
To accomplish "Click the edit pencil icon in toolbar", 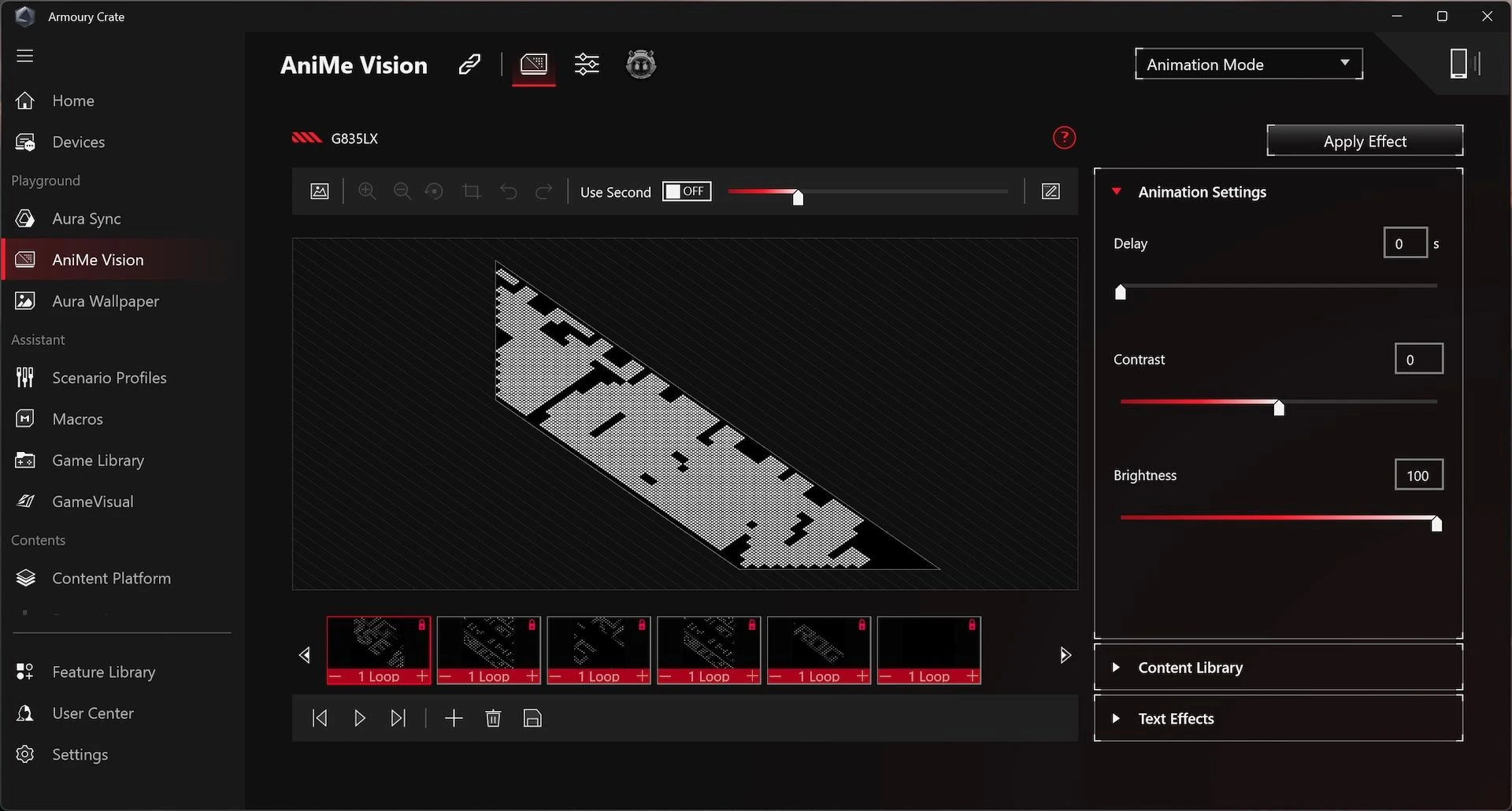I will (1051, 191).
